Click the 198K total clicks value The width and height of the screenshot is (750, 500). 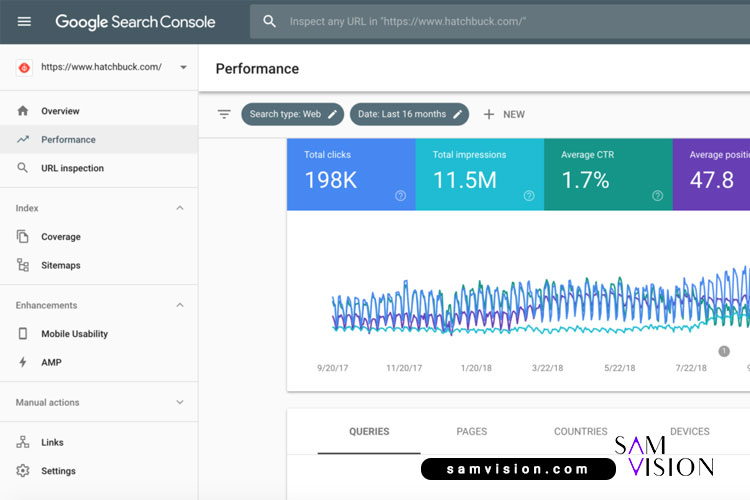pyautogui.click(x=331, y=180)
